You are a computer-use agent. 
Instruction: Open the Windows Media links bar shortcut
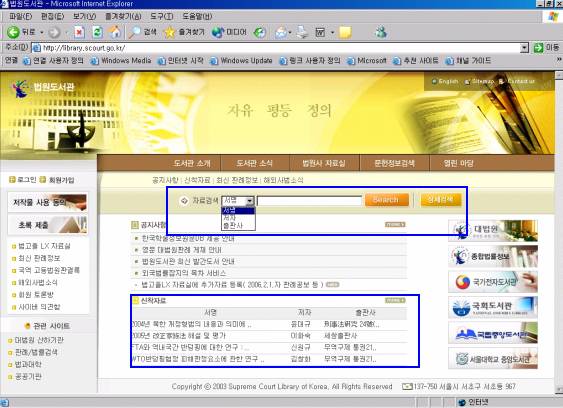tap(121, 61)
